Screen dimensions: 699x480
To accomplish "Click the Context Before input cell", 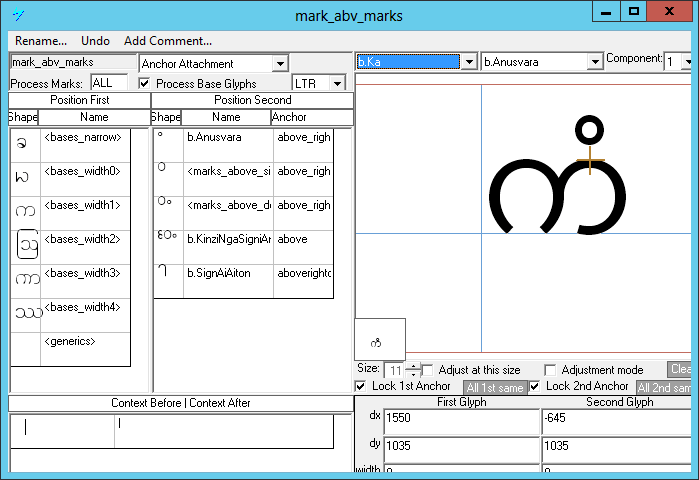I will (62, 431).
